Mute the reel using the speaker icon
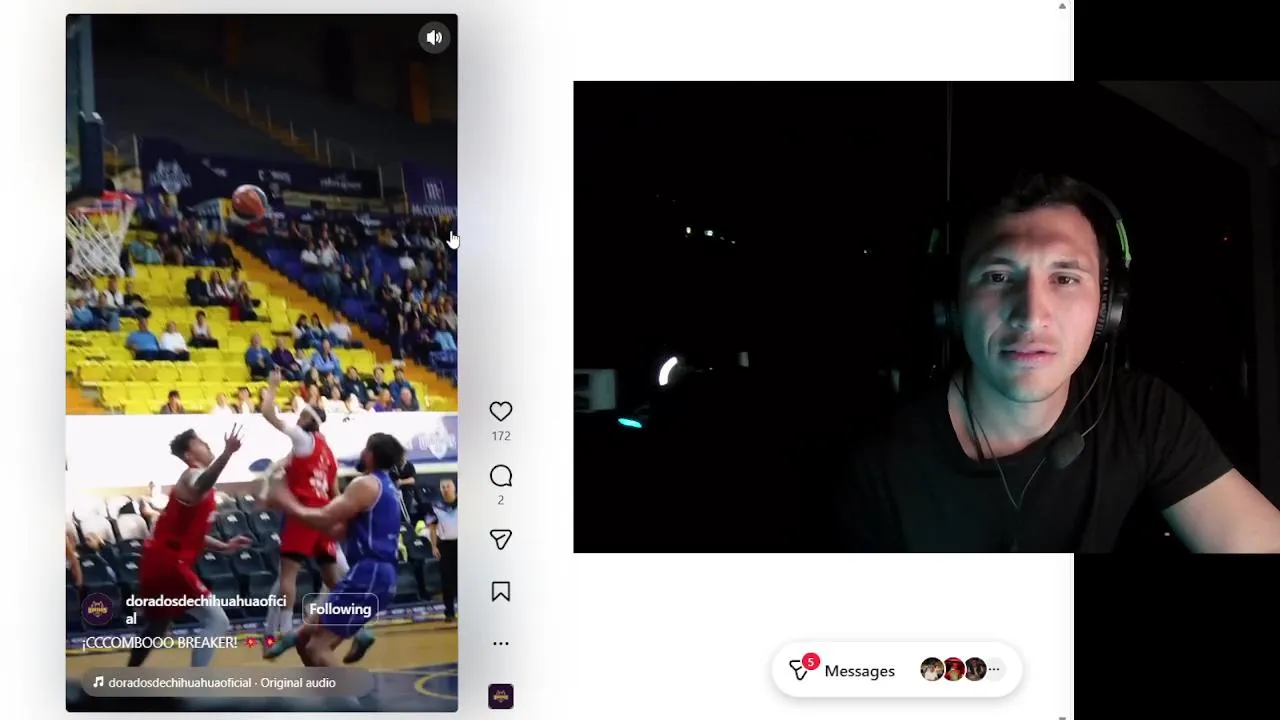Image resolution: width=1280 pixels, height=720 pixels. point(434,38)
